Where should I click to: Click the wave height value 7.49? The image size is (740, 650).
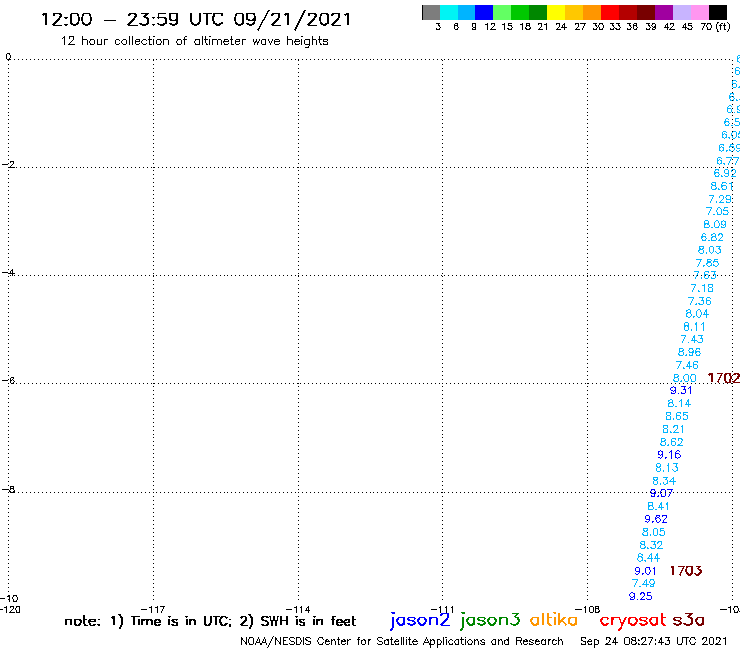click(x=644, y=583)
